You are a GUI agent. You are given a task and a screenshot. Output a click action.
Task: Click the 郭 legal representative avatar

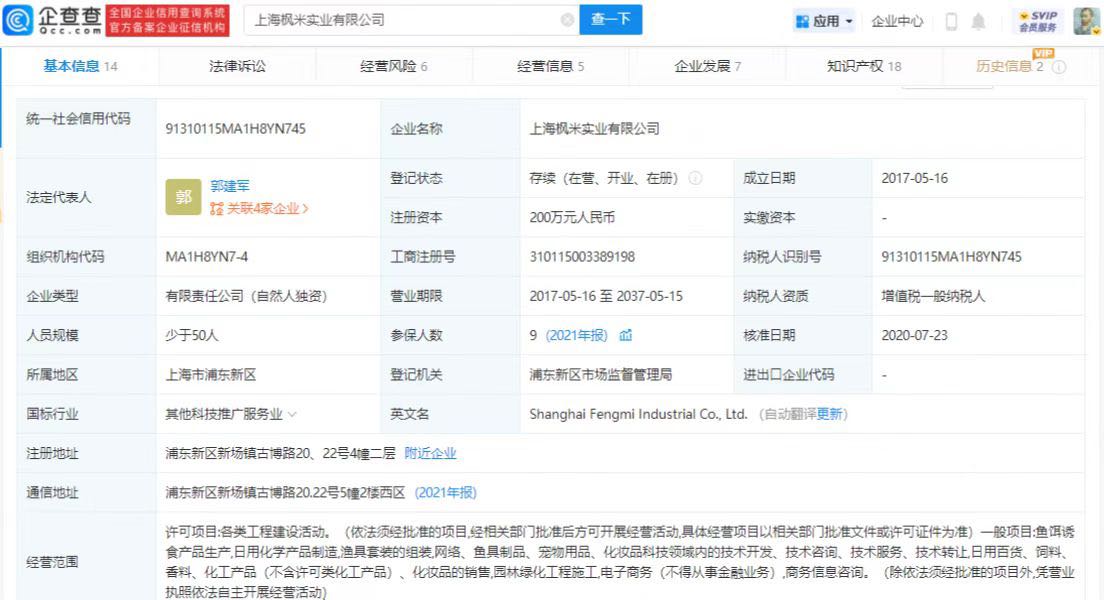pos(184,197)
